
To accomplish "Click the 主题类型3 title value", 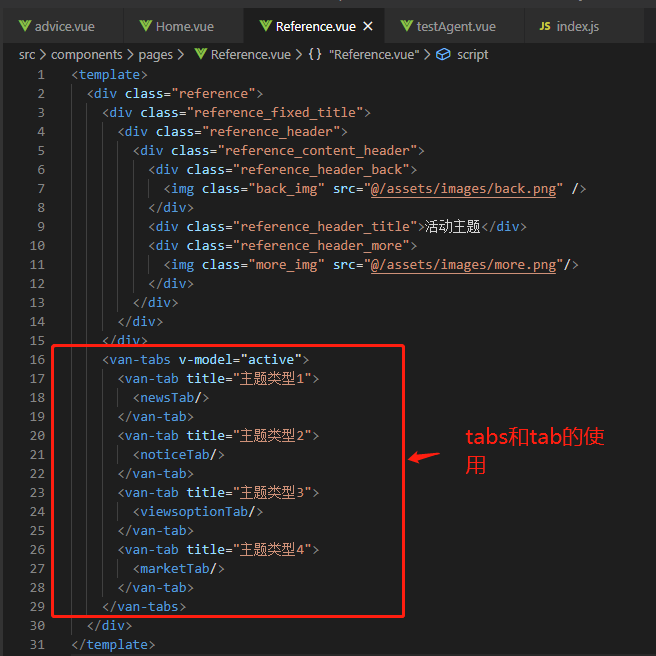I will [271, 492].
